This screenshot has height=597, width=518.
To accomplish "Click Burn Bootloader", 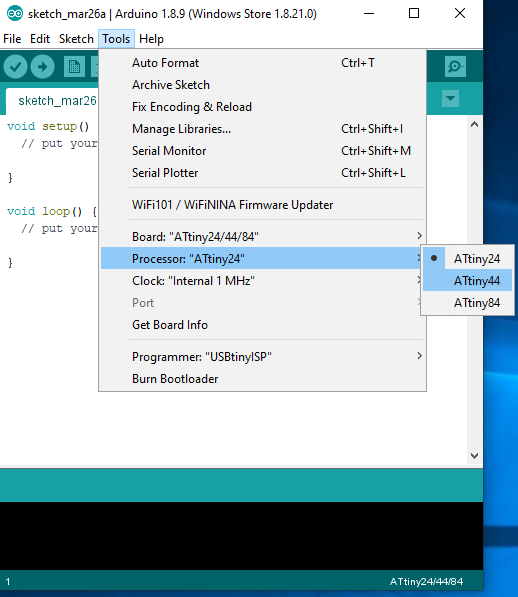I will (x=263, y=379).
